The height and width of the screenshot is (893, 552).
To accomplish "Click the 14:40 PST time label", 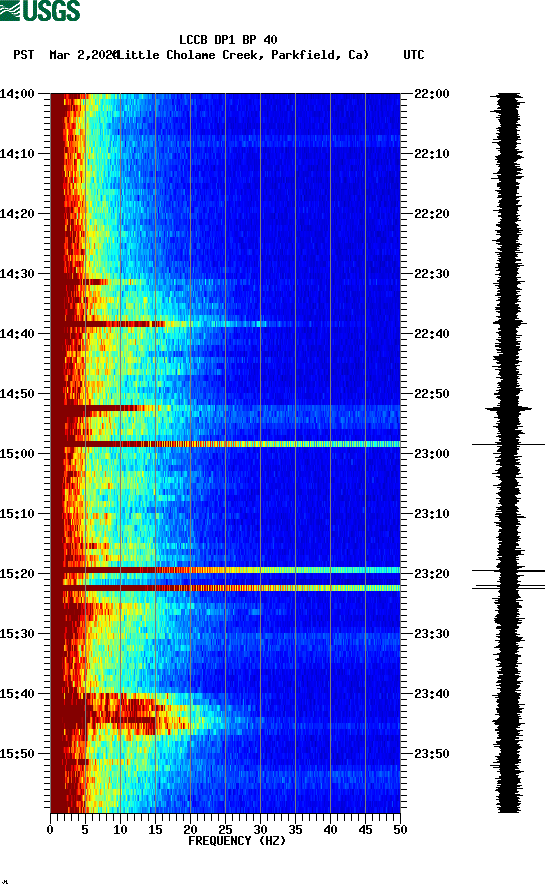I will pos(18,334).
